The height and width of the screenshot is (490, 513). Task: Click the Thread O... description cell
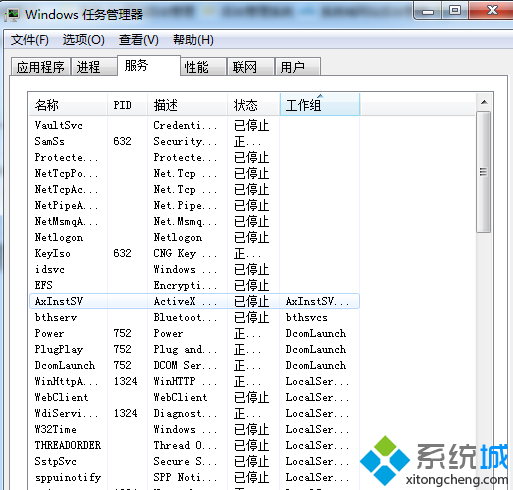185,445
